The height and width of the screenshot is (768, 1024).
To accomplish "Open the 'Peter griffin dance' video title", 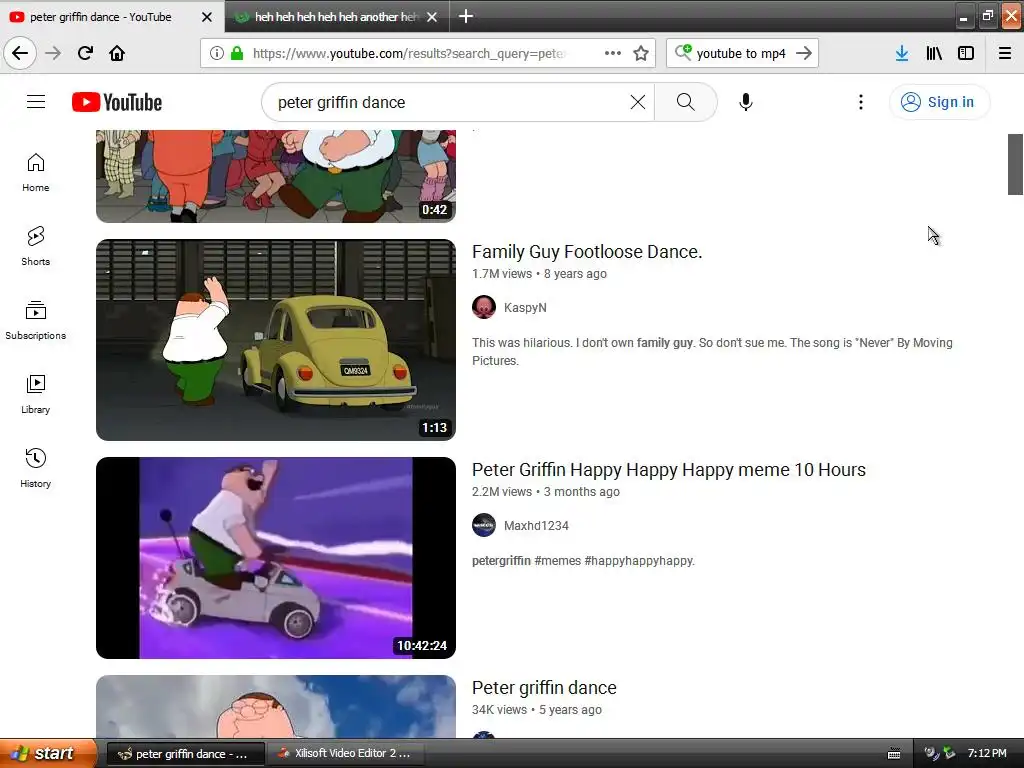I will pyautogui.click(x=544, y=688).
